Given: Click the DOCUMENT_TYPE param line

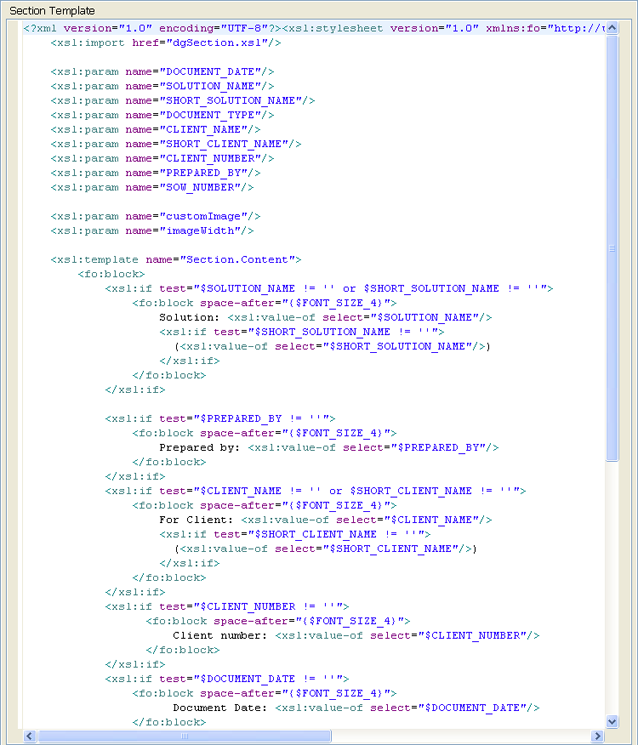Looking at the screenshot, I should 162,115.
